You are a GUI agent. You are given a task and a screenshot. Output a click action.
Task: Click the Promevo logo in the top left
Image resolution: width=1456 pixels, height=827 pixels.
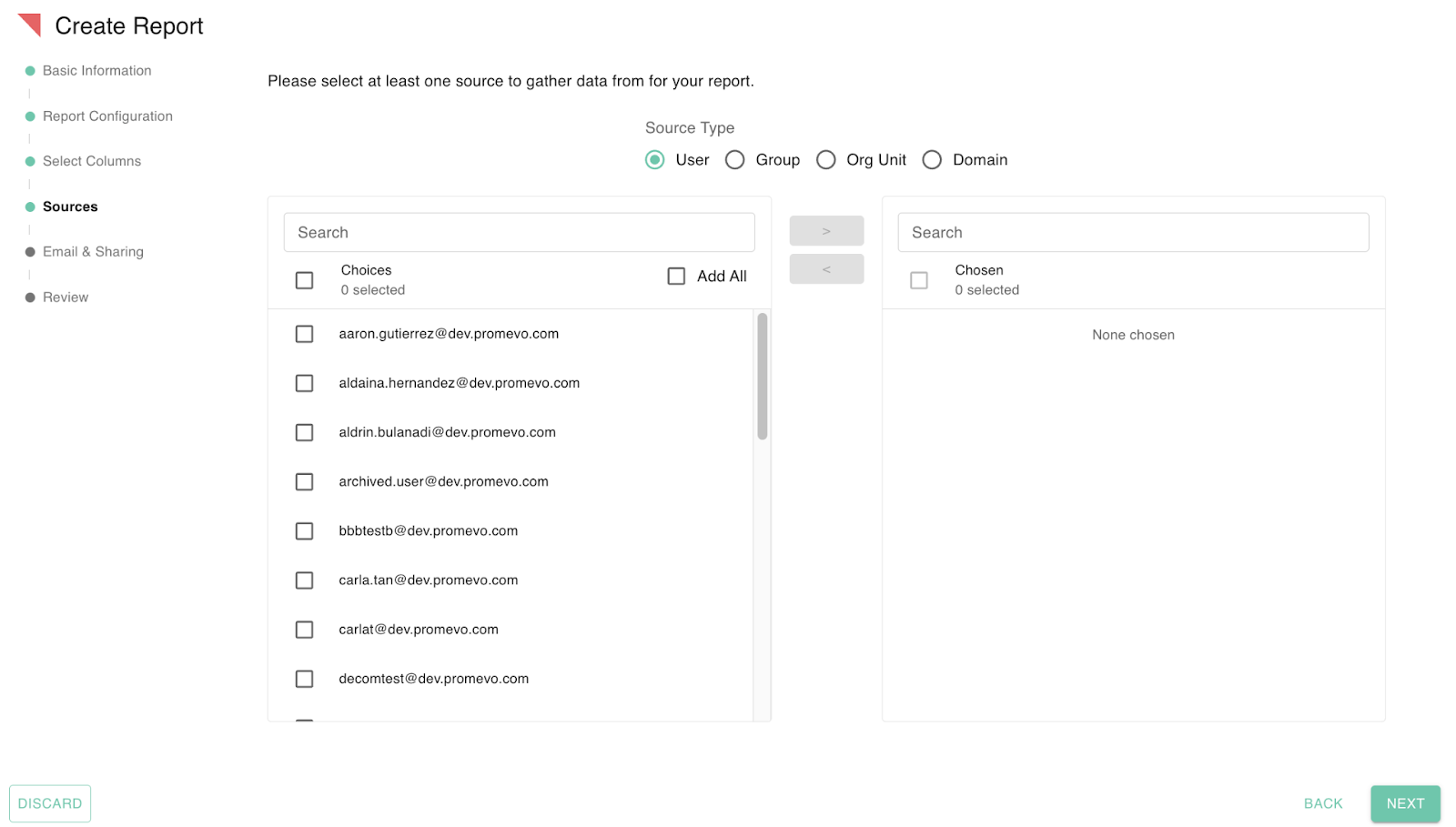coord(27,25)
